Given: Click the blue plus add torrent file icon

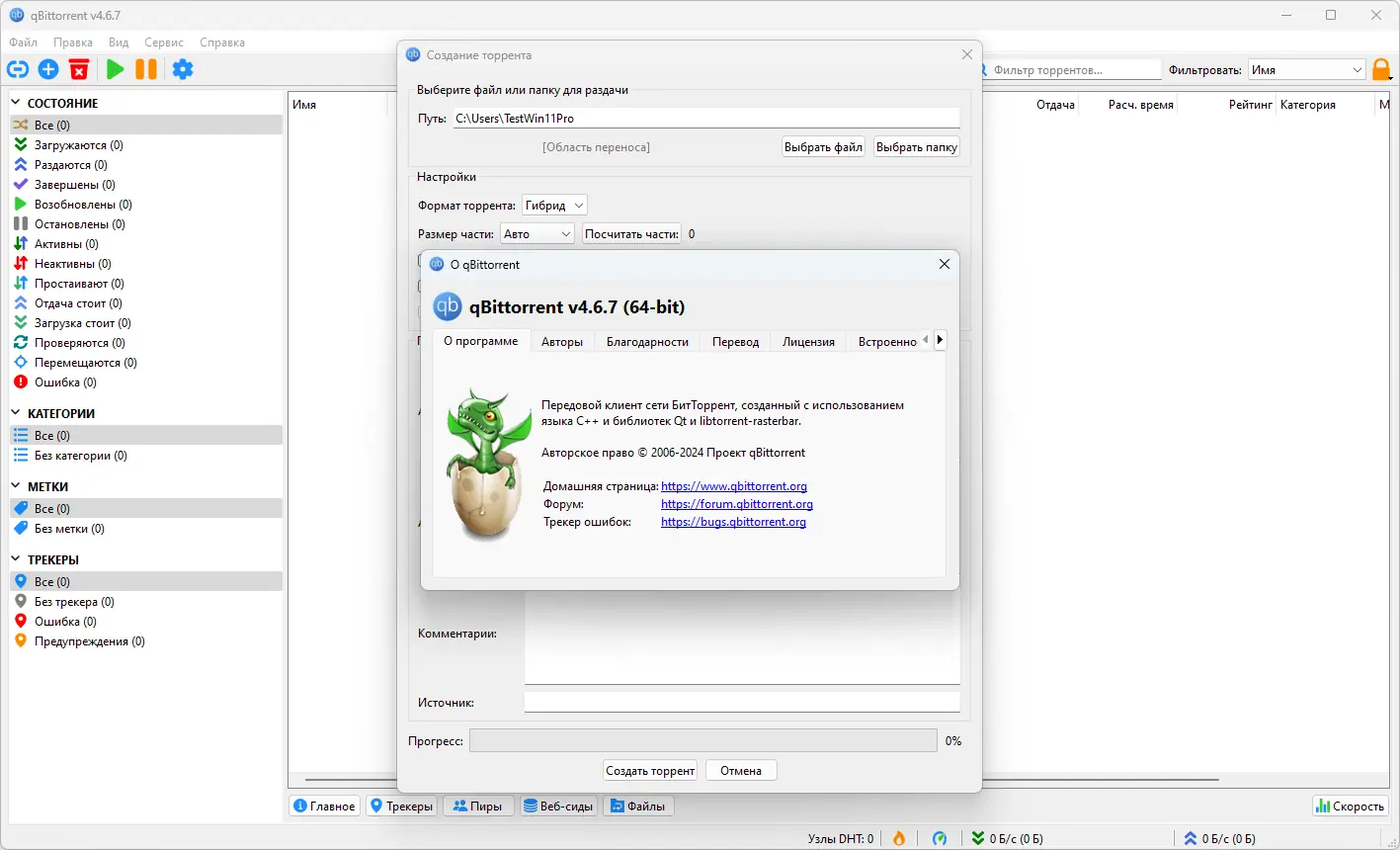Looking at the screenshot, I should [48, 69].
